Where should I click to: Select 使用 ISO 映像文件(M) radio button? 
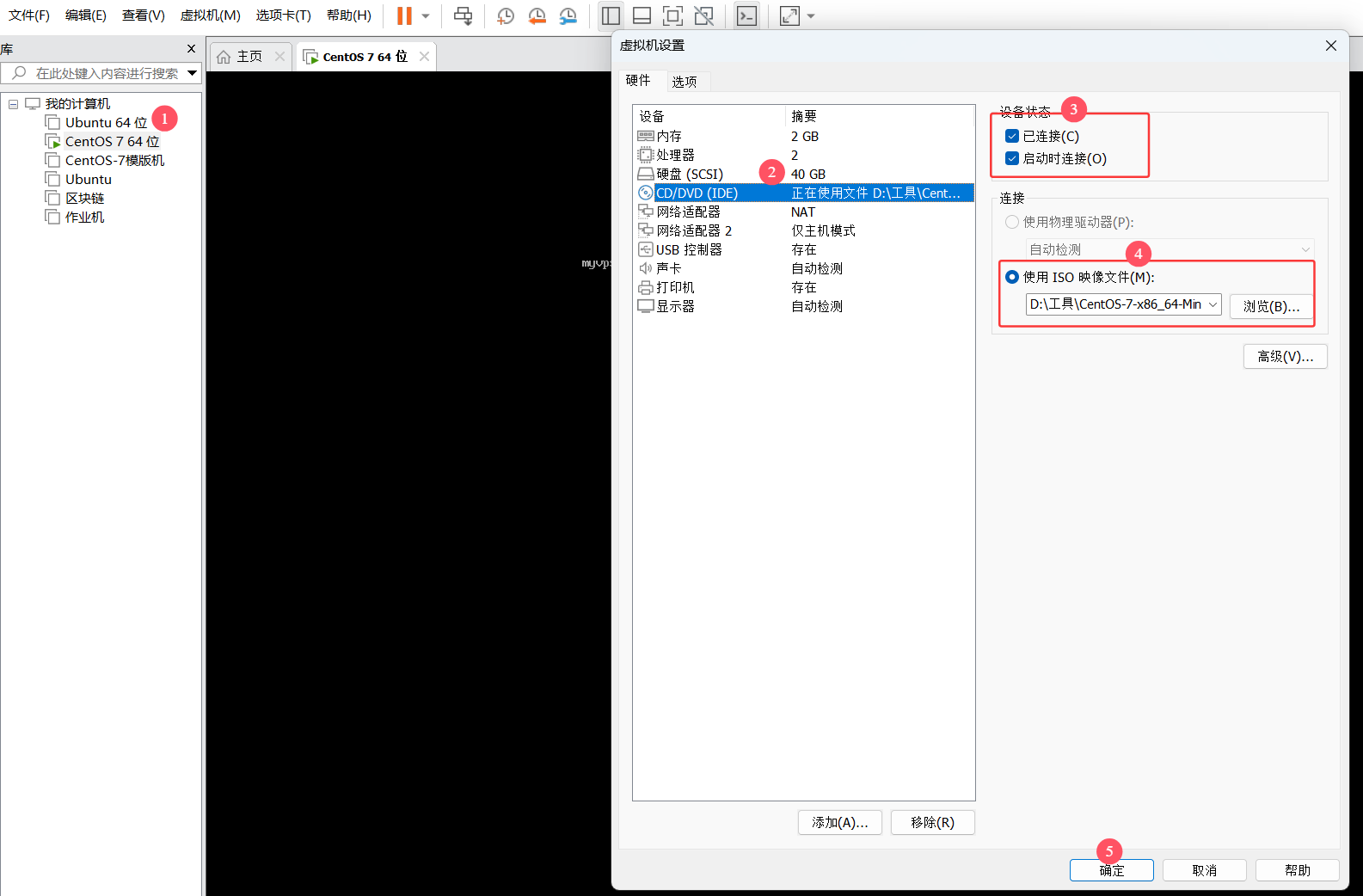point(1012,277)
